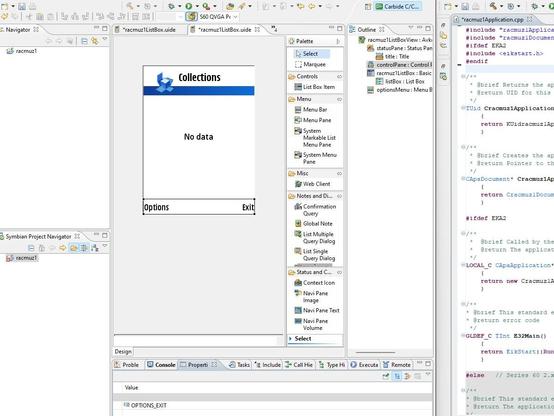Open the Call Hierarchy tab
The width and height of the screenshot is (554, 416).
(x=299, y=365)
